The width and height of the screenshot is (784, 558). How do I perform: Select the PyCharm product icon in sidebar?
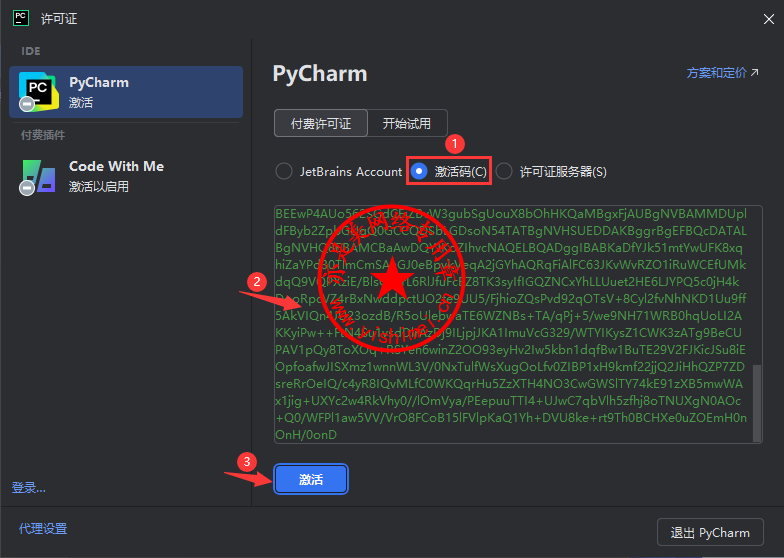38,92
